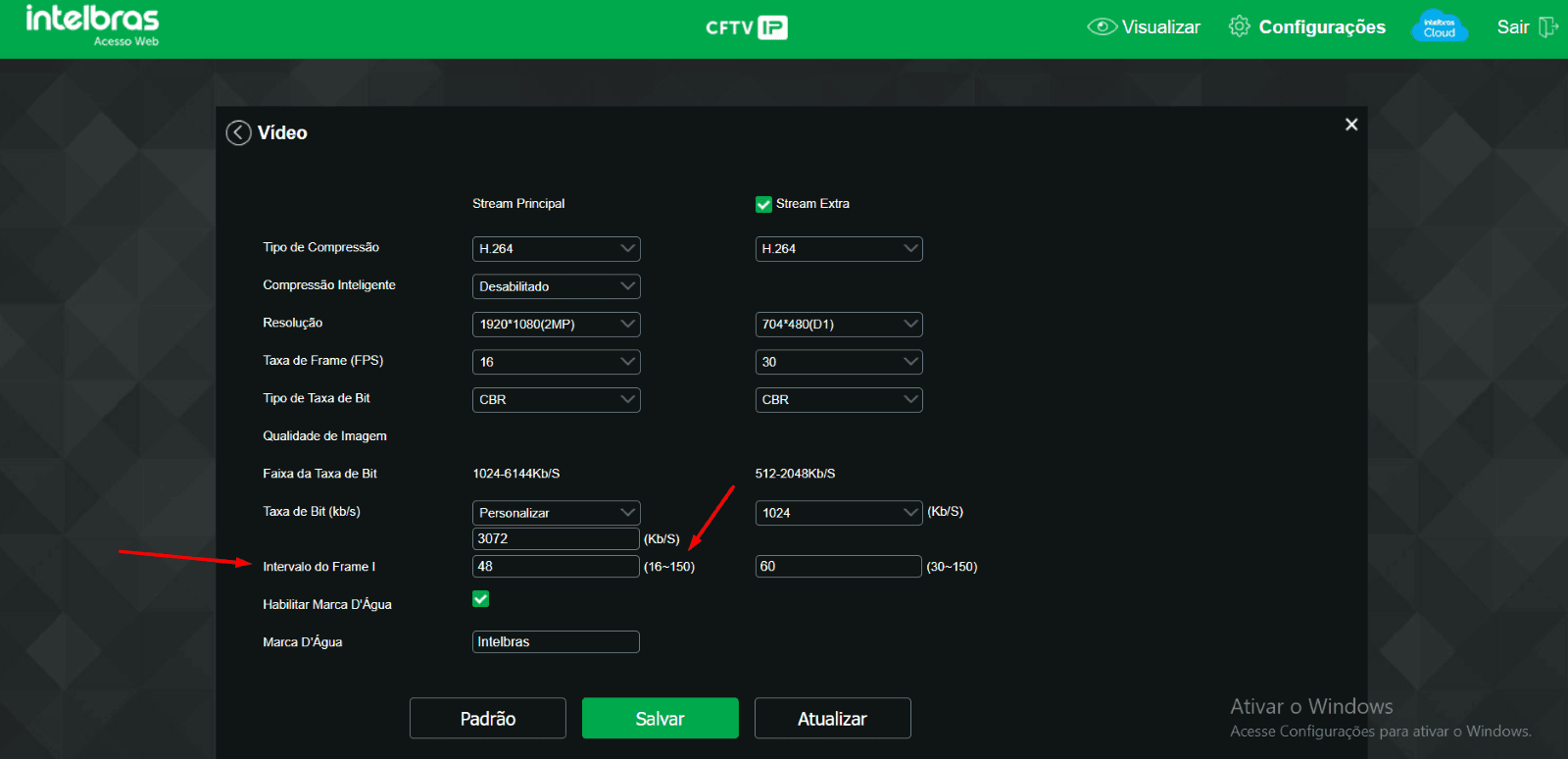Click the Vídeo panel title
This screenshot has height=759, width=1568.
pos(282,132)
